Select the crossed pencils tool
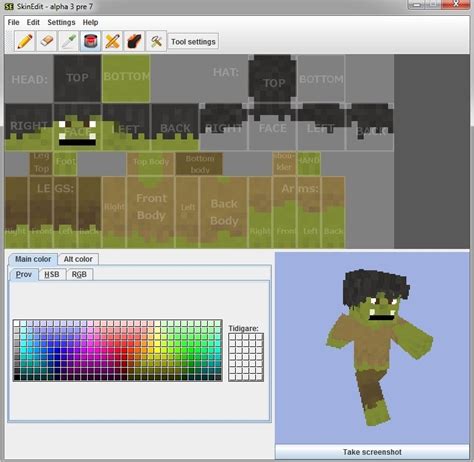Image resolution: width=474 pixels, height=462 pixels. [112, 41]
